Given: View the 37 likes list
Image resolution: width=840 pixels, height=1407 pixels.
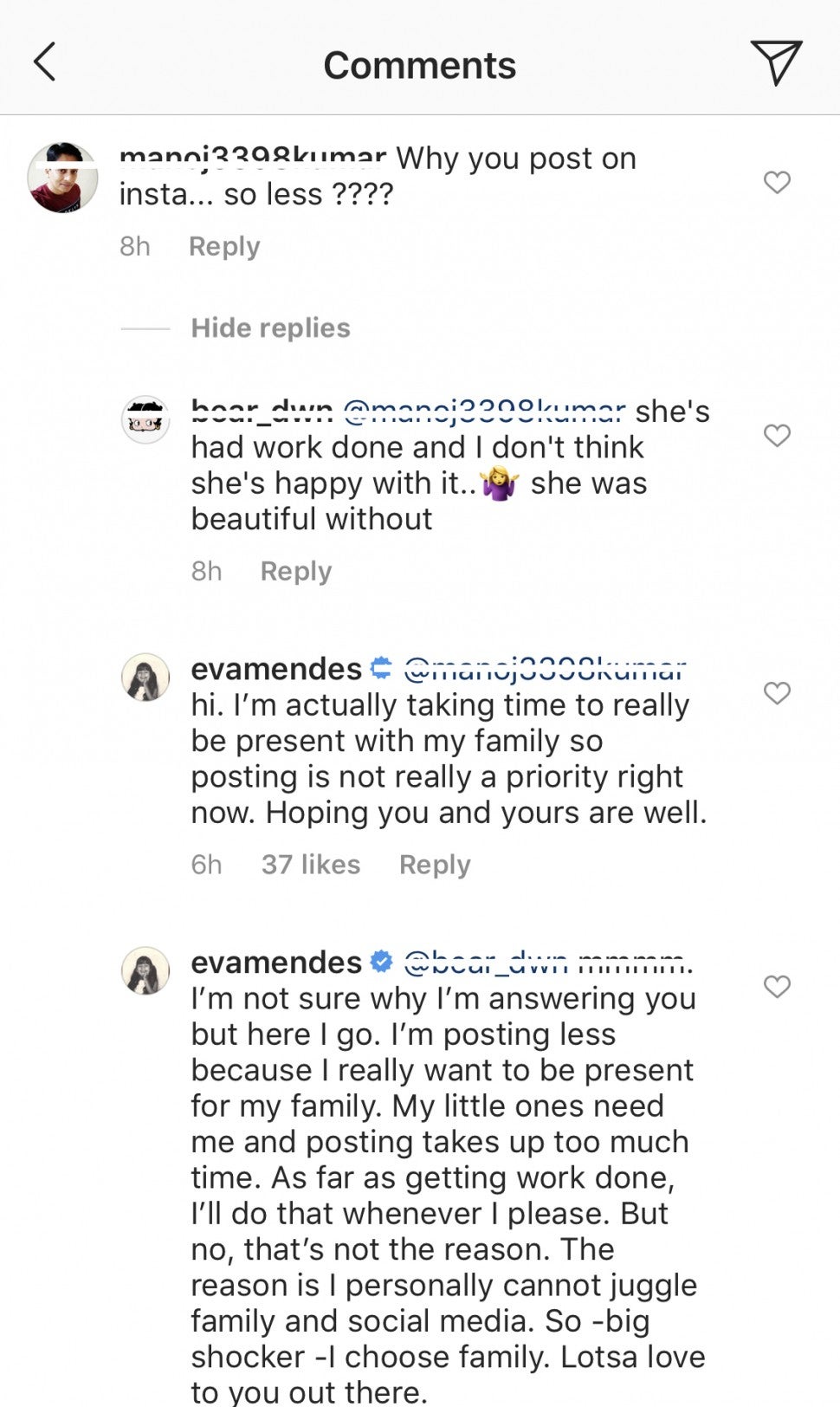Looking at the screenshot, I should 311,864.
